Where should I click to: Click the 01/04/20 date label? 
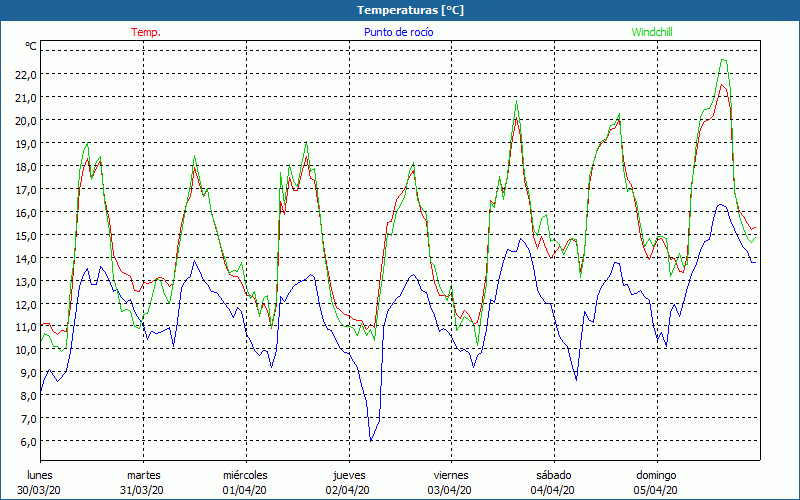pyautogui.click(x=244, y=490)
